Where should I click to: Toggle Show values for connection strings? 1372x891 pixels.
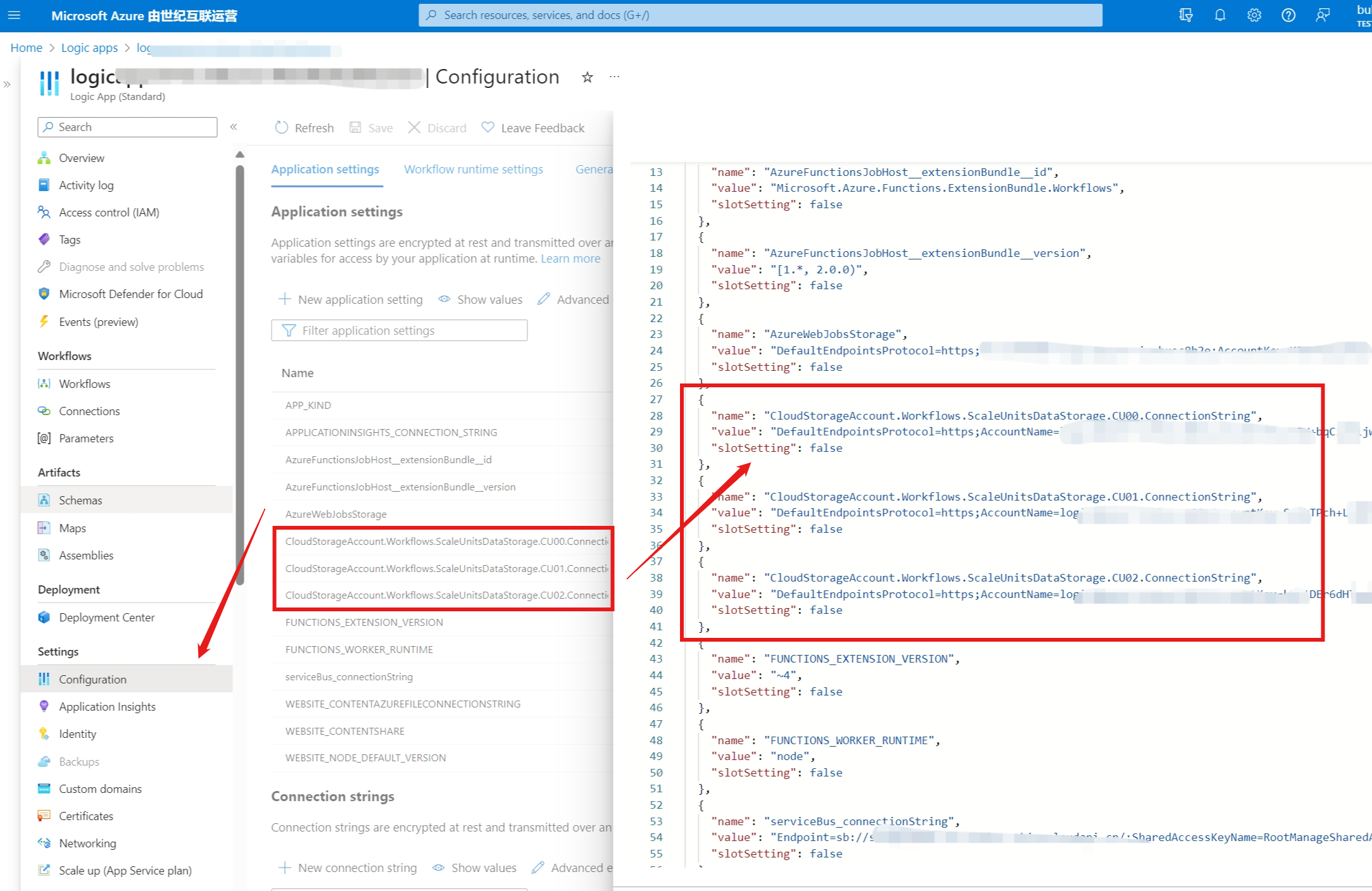[x=474, y=868]
